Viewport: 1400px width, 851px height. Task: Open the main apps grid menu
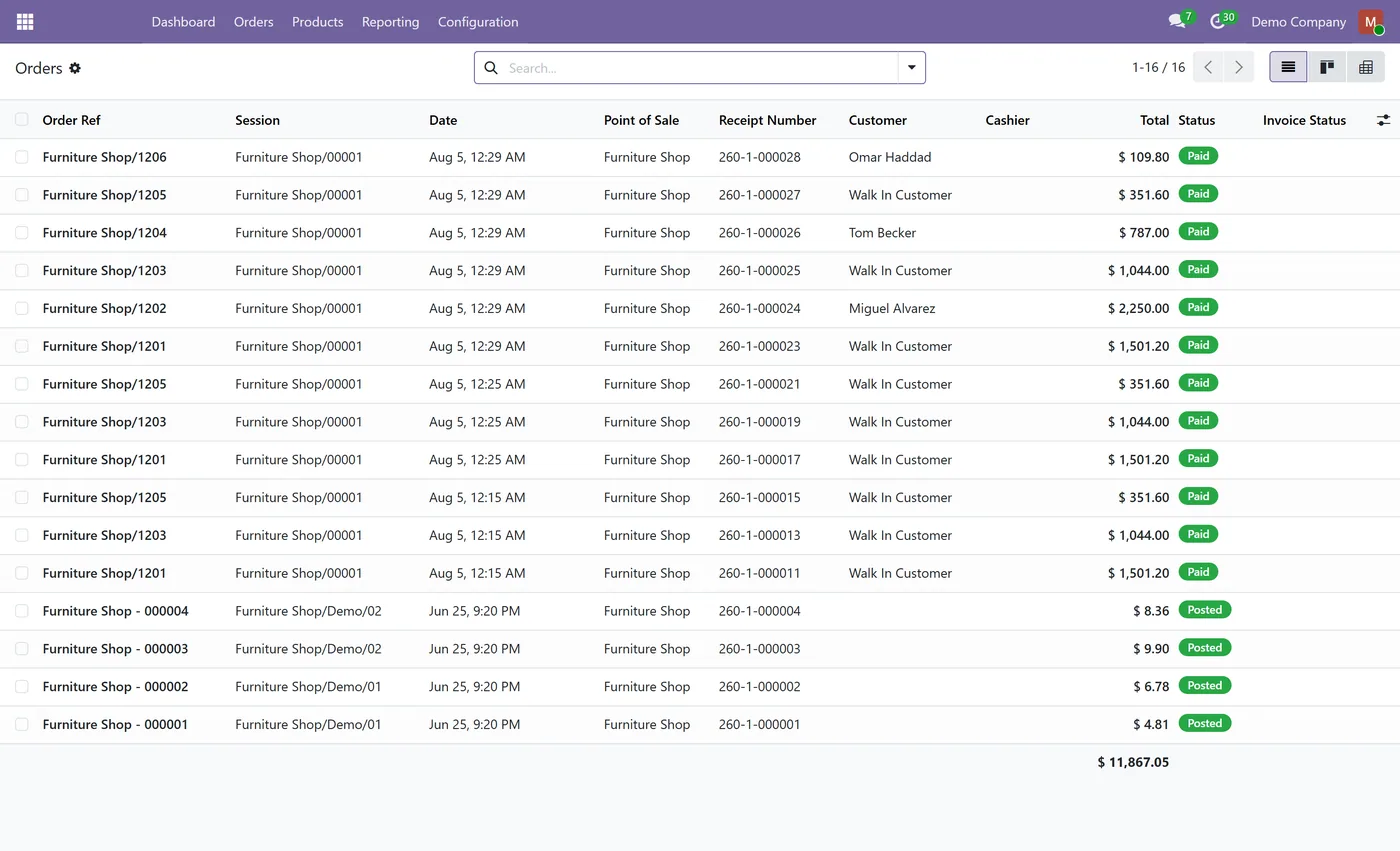point(25,21)
